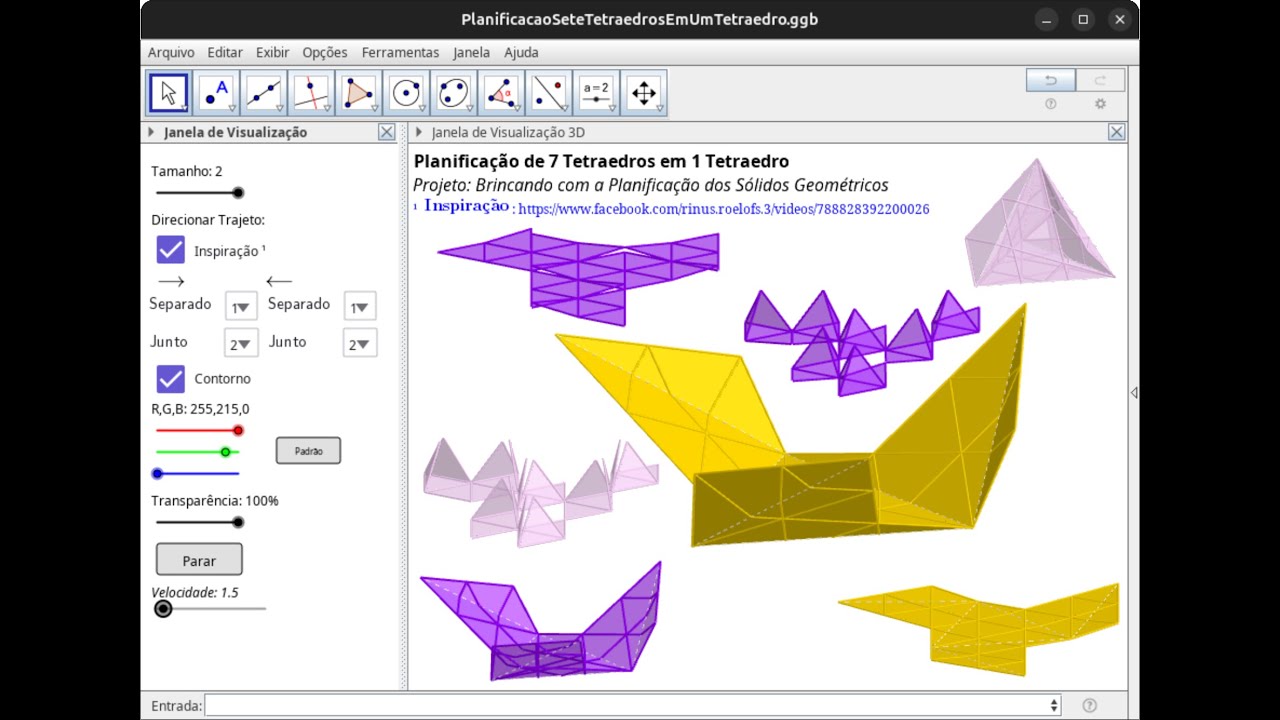Open the left-arrow Junto dropdown

359,344
